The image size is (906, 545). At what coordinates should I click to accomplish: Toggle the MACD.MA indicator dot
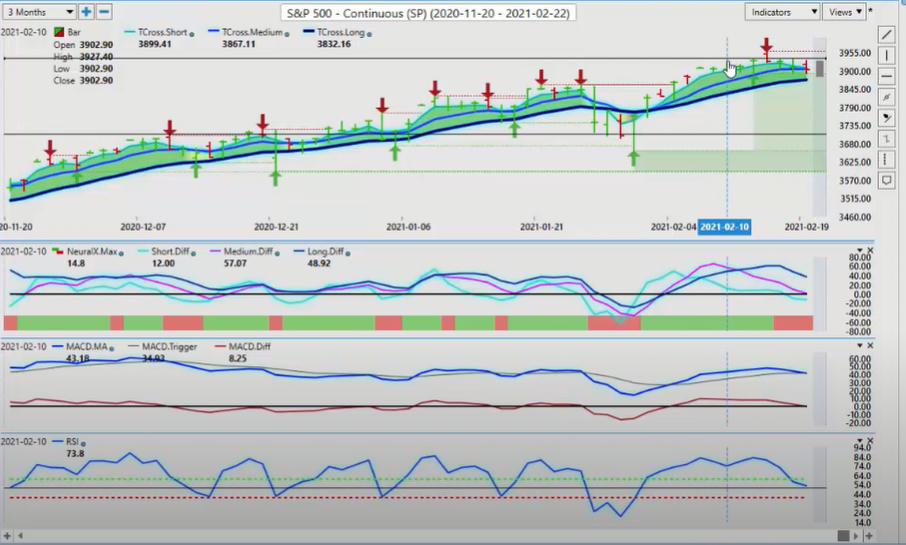tap(112, 348)
